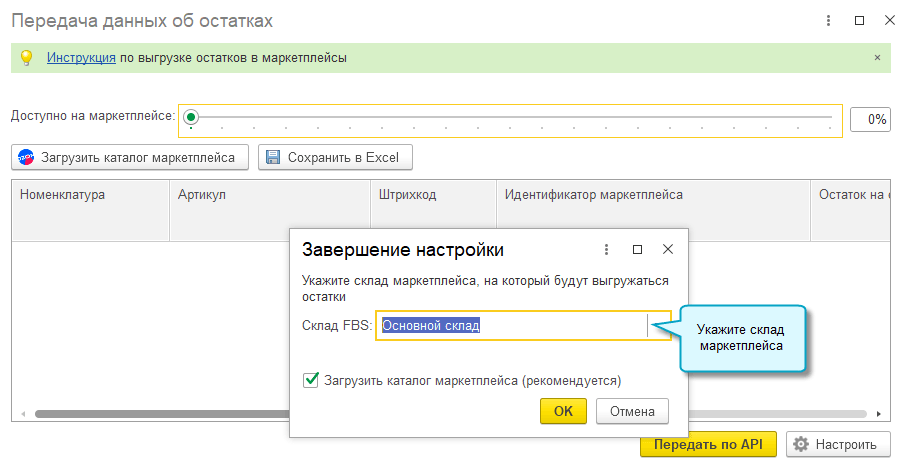Open the Инструкция link
The width and height of the screenshot is (910, 466).
81,58
